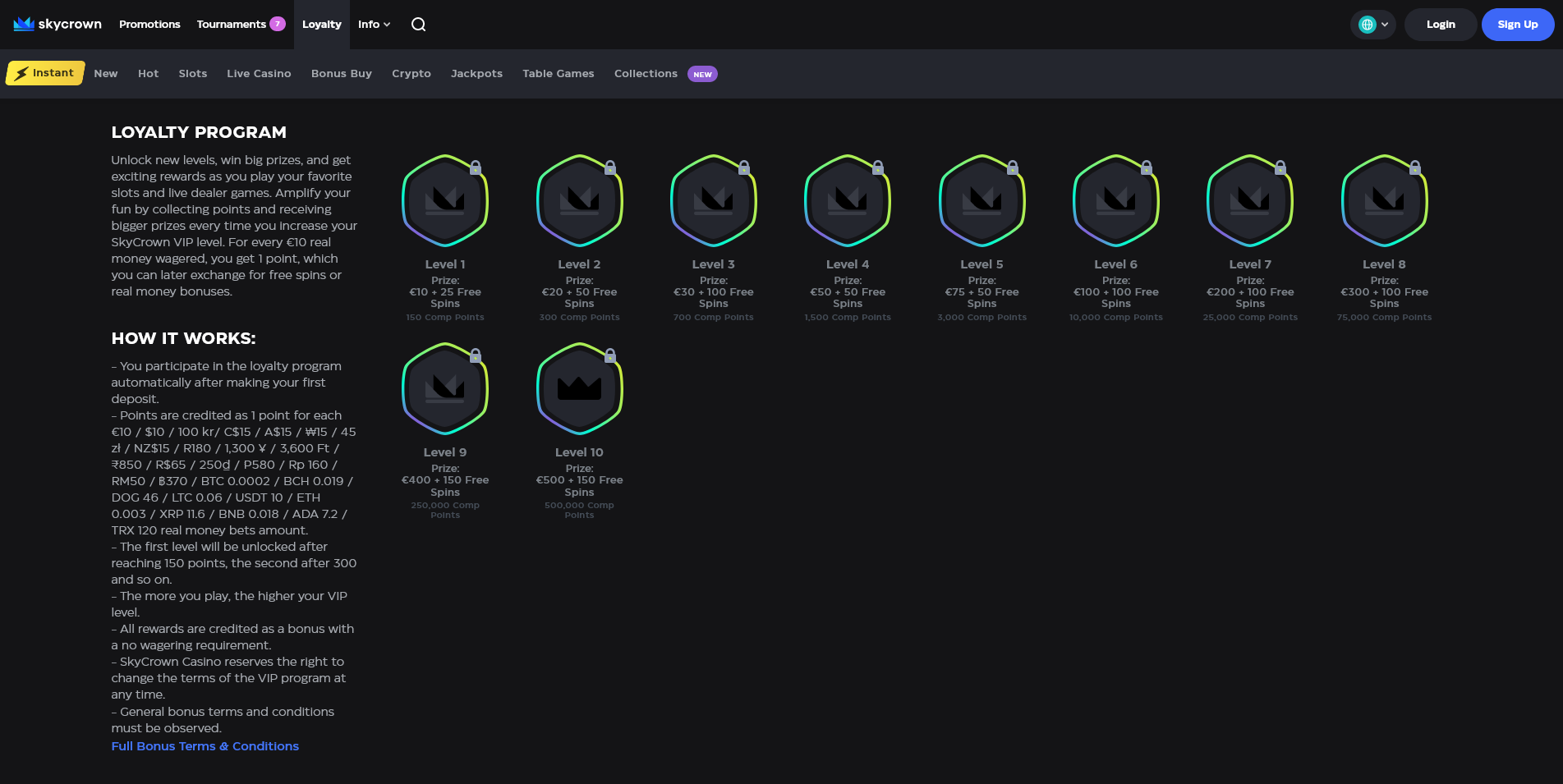This screenshot has width=1563, height=784.
Task: Click the Login button
Action: coord(1440,25)
